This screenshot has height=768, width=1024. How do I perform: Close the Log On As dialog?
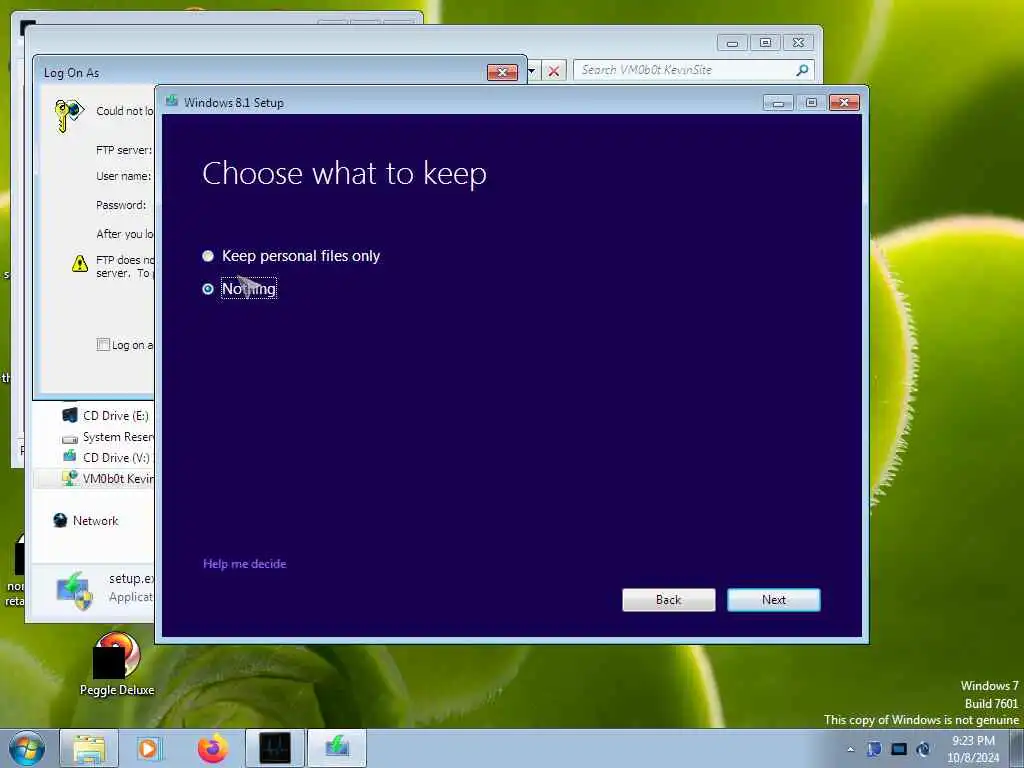(502, 72)
